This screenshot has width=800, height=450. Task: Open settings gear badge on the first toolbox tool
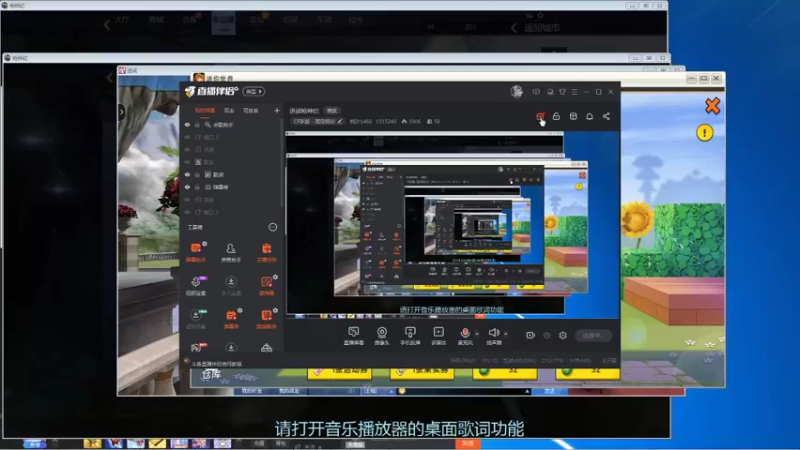point(205,244)
